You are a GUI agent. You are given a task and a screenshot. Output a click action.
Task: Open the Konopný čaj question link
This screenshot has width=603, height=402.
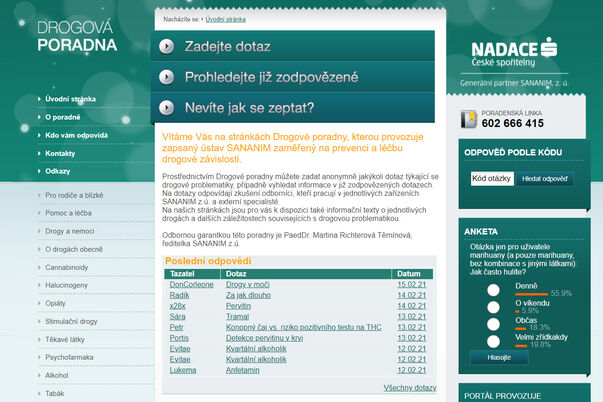[x=289, y=327]
